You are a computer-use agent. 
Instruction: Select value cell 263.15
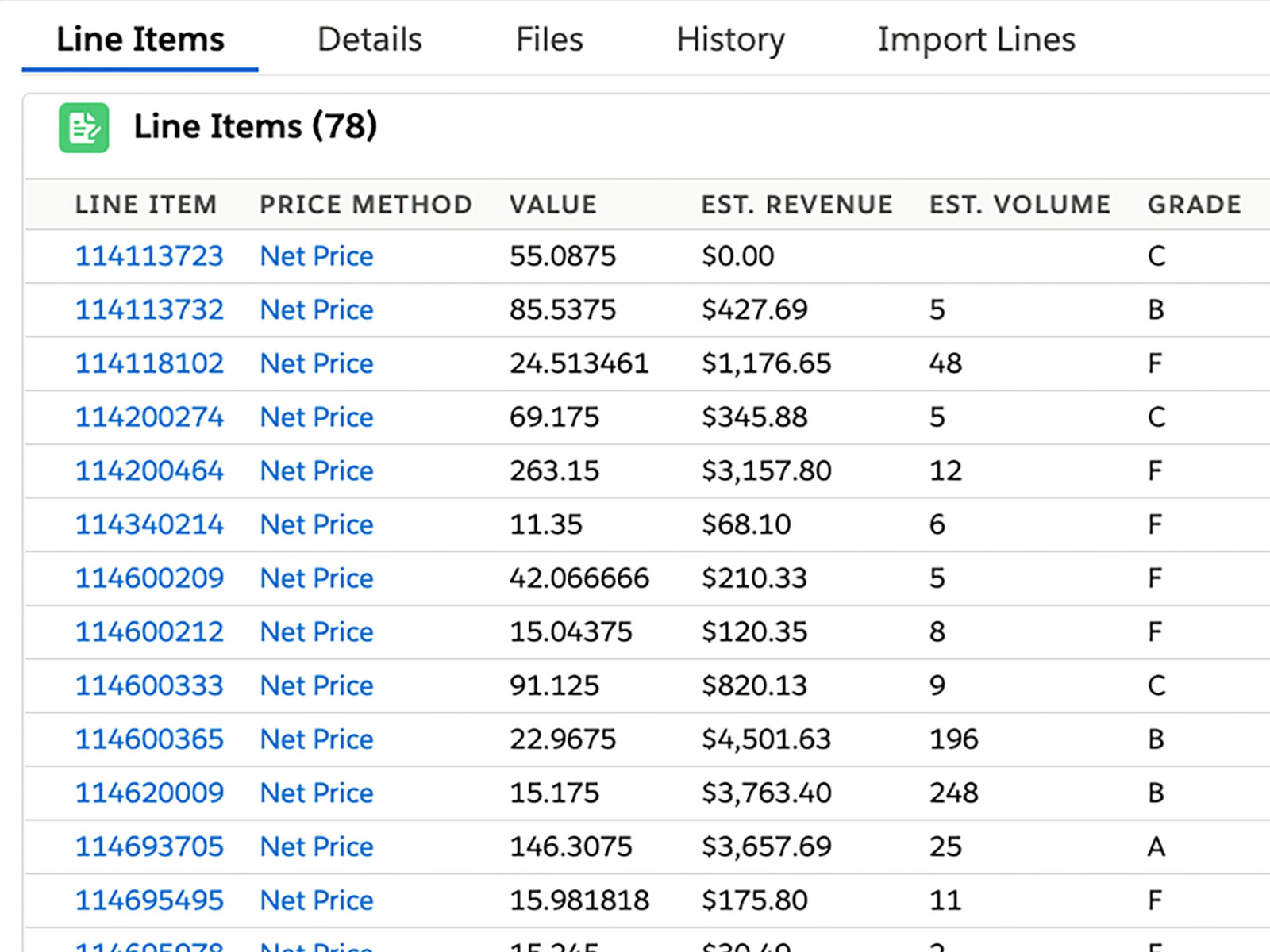[x=555, y=471]
